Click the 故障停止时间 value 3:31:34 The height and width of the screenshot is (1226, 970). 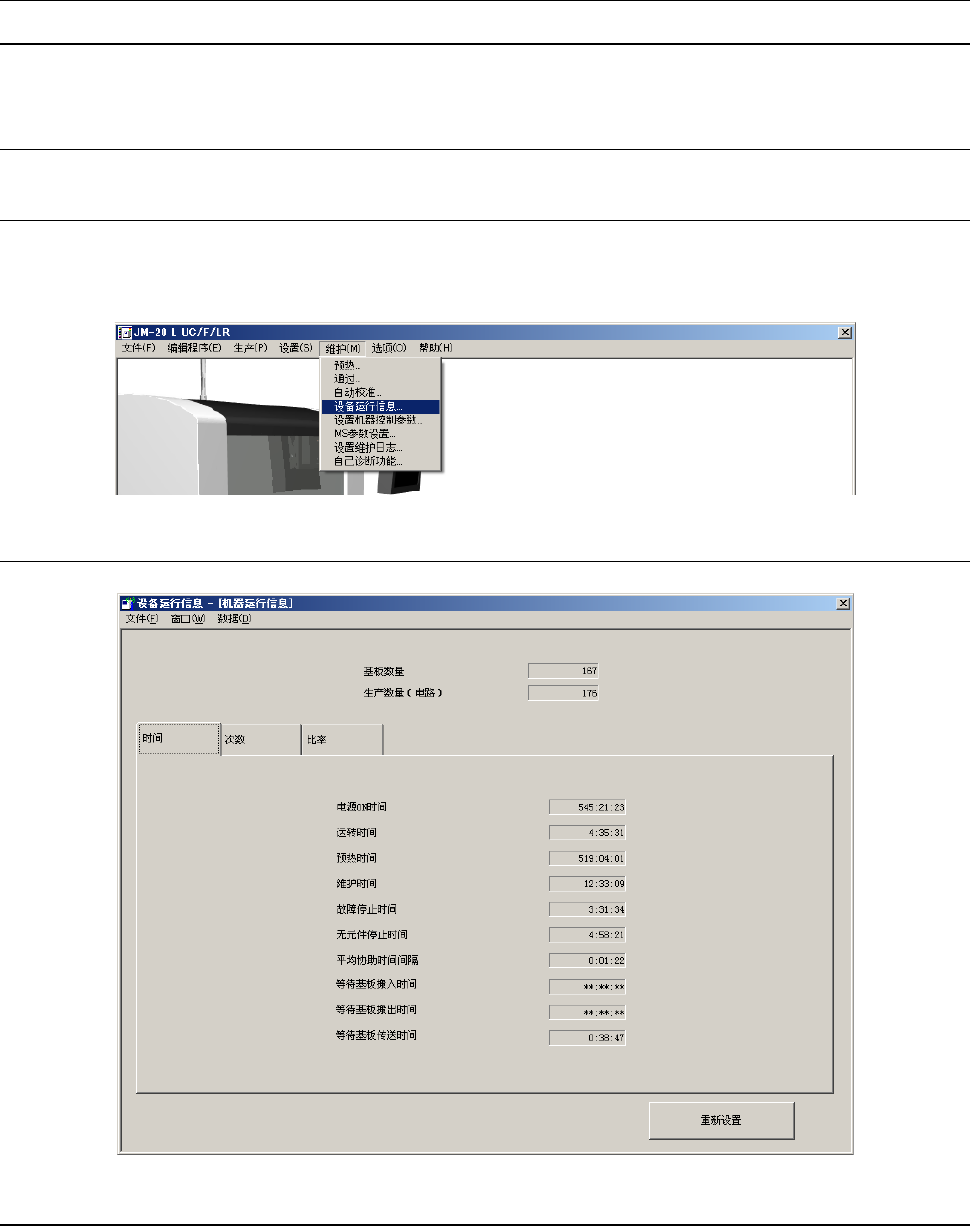click(x=587, y=910)
